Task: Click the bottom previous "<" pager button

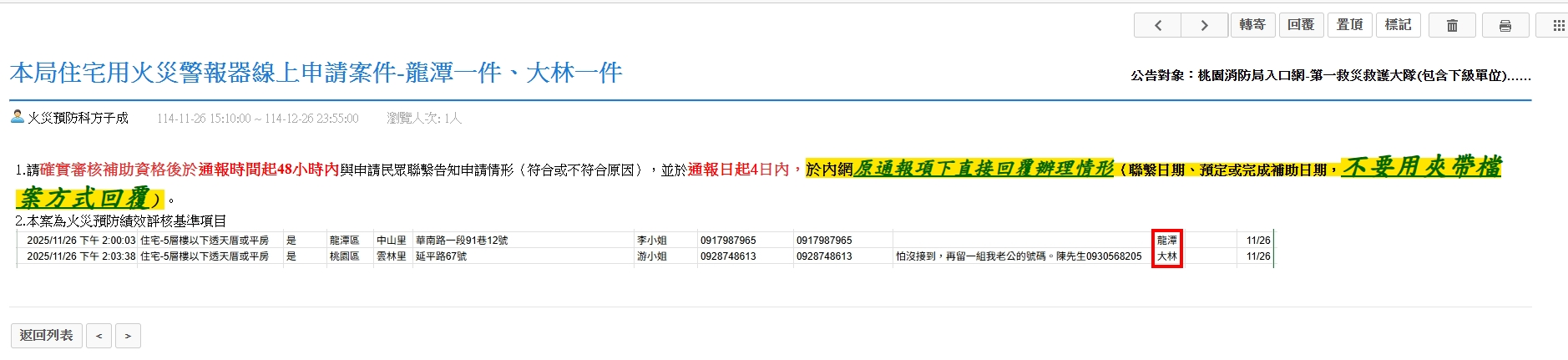Action: [x=99, y=336]
